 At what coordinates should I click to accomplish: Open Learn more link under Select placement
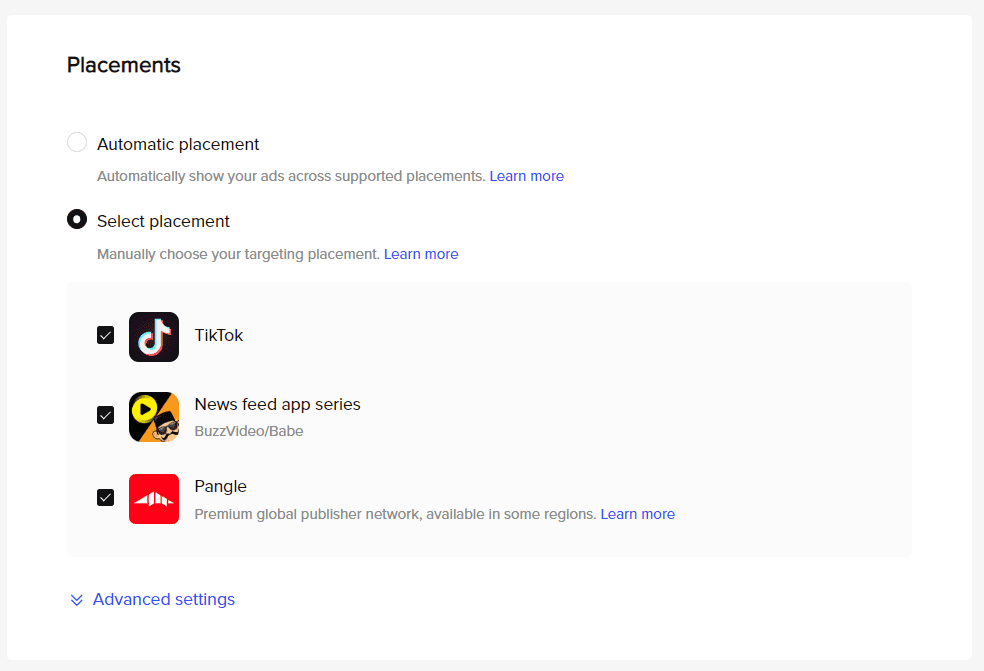coord(421,254)
